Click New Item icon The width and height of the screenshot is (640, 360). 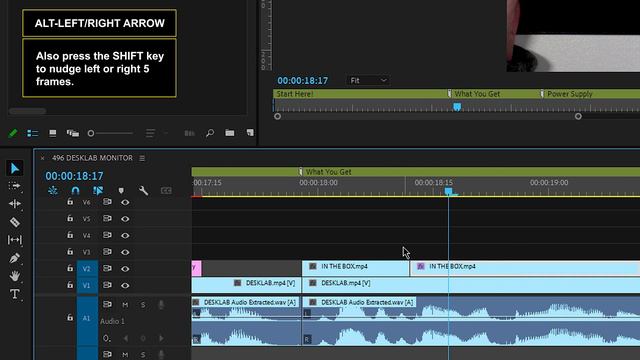click(250, 133)
